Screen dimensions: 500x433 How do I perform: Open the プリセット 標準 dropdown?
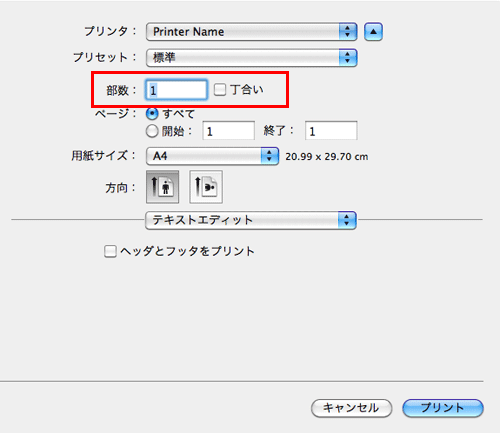coord(252,58)
